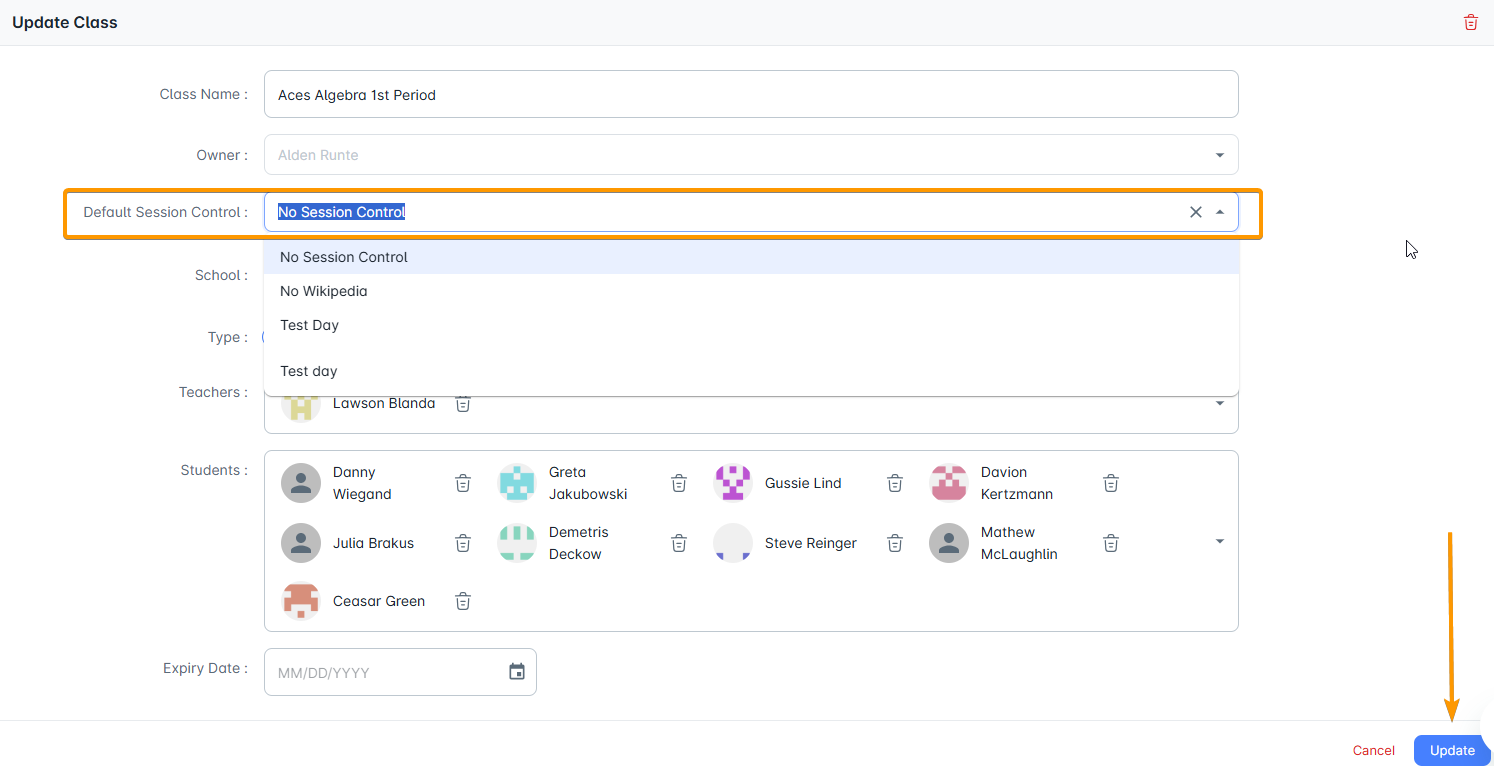Open the expiry date calendar picker
The image size is (1494, 766).
[x=517, y=672]
